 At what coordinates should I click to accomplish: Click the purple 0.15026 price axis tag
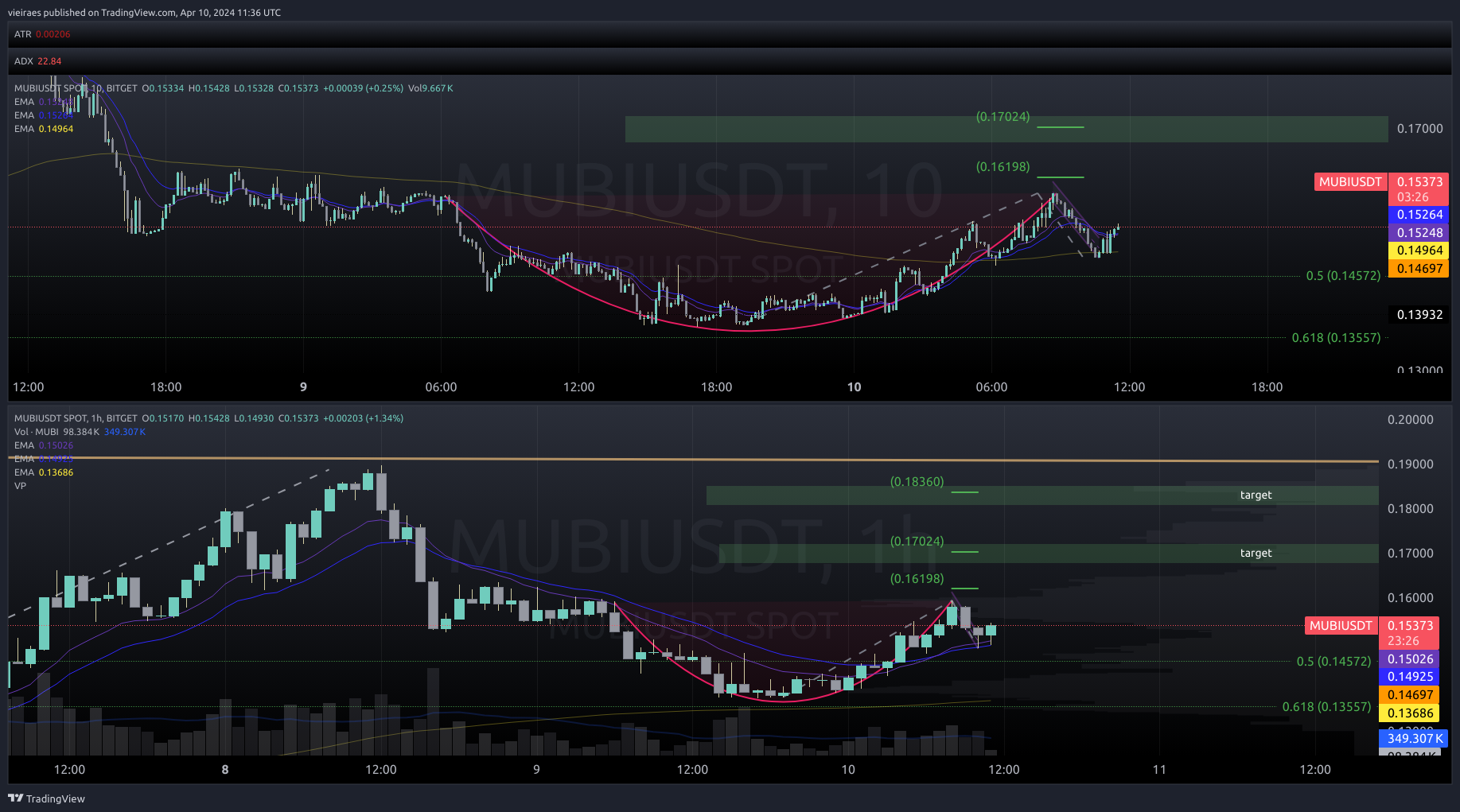click(x=1410, y=659)
